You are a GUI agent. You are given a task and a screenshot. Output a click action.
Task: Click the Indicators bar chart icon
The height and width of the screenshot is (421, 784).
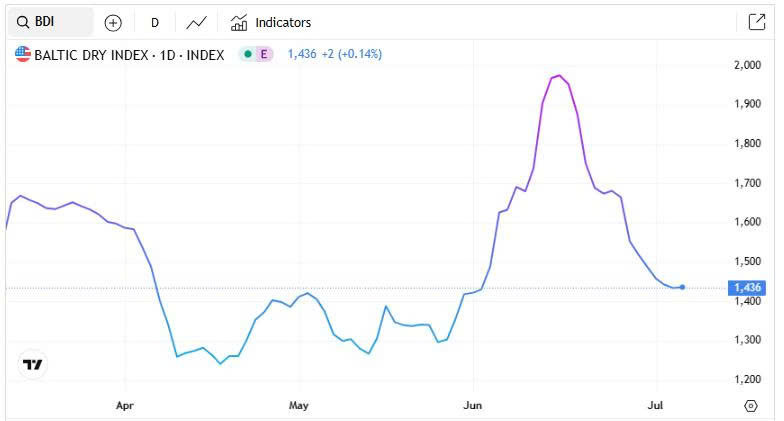point(238,22)
